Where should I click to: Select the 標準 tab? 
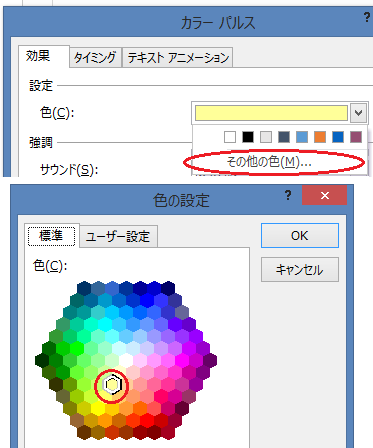[52, 236]
